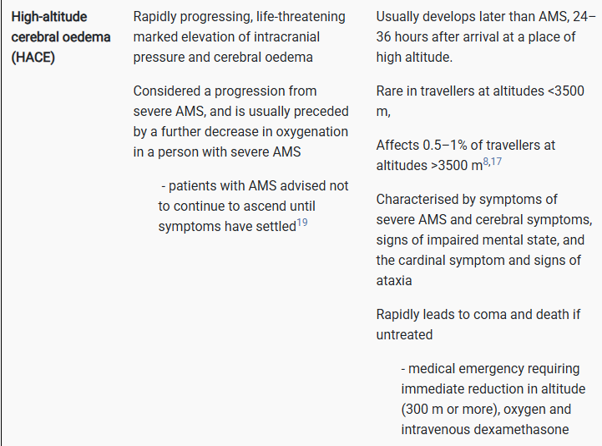
Task: Click the High-altitude cerebral oedema (HACE) heading
Action: 61,37
